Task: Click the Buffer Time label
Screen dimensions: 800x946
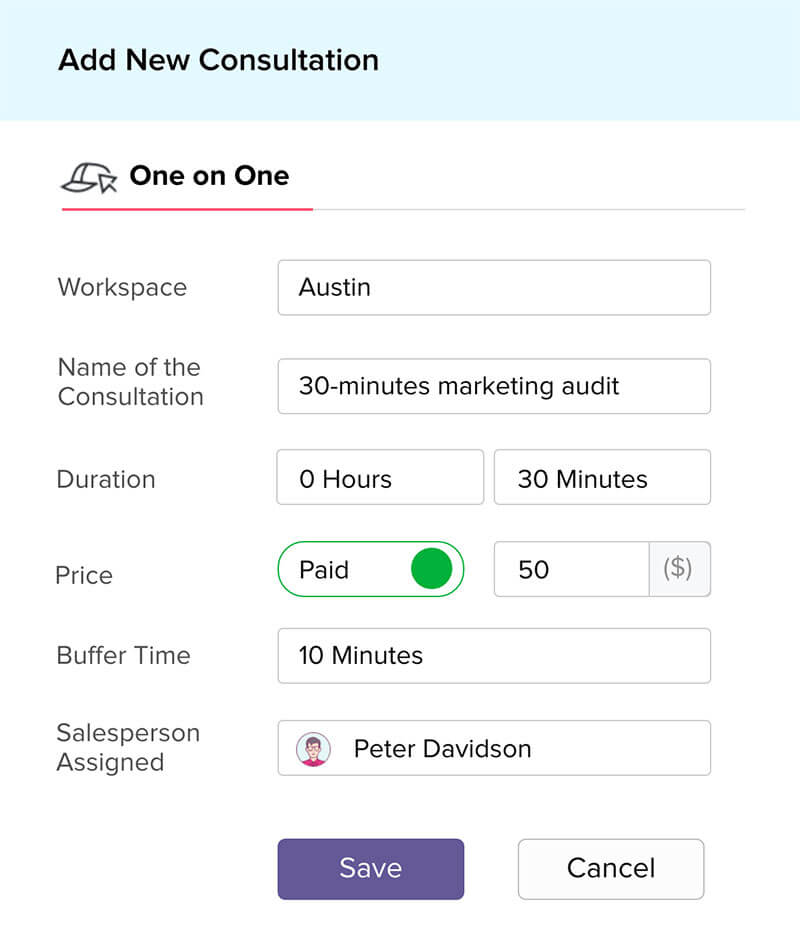Action: tap(123, 656)
